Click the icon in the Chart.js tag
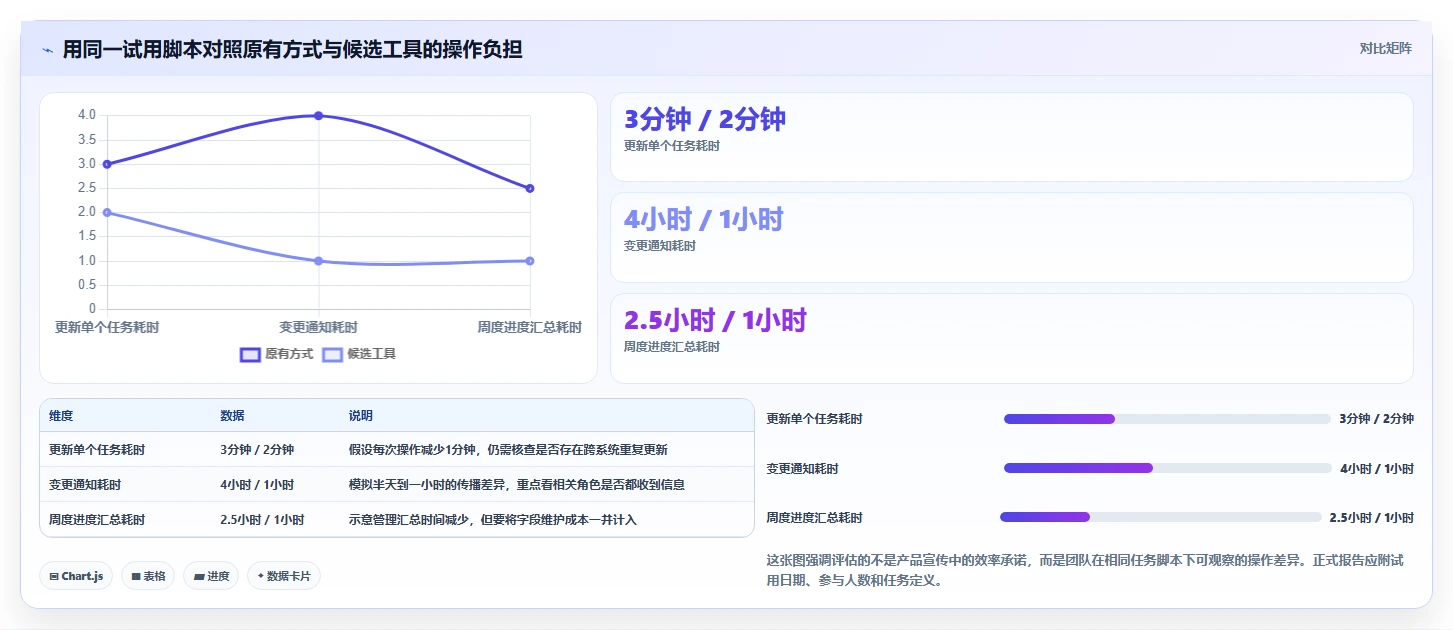This screenshot has width=1453, height=630. click(54, 576)
